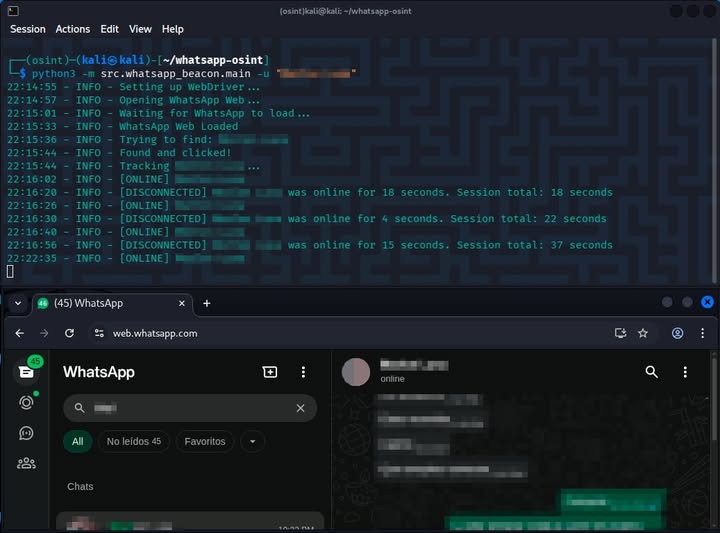Reload the WhatsApp Web page
This screenshot has height=533, width=720.
(69, 333)
